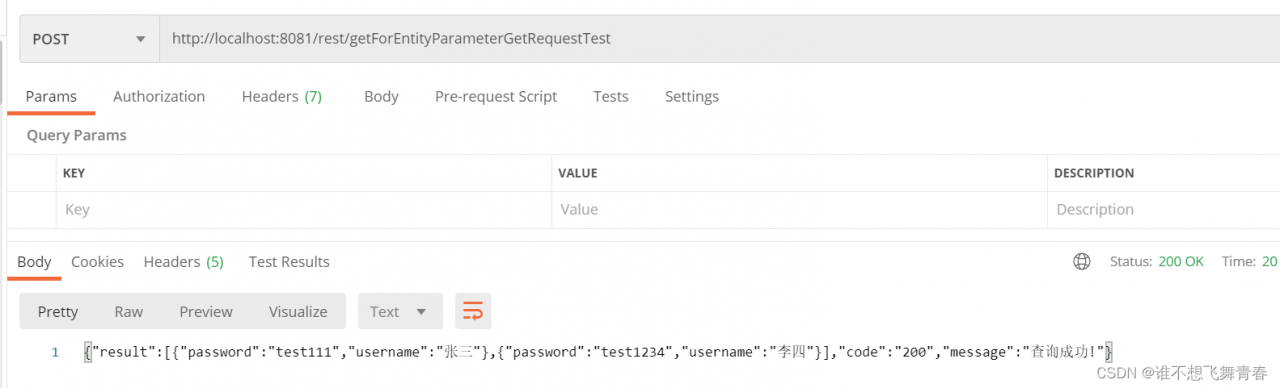Select the Params tab
This screenshot has width=1280, height=388.
[51, 96]
